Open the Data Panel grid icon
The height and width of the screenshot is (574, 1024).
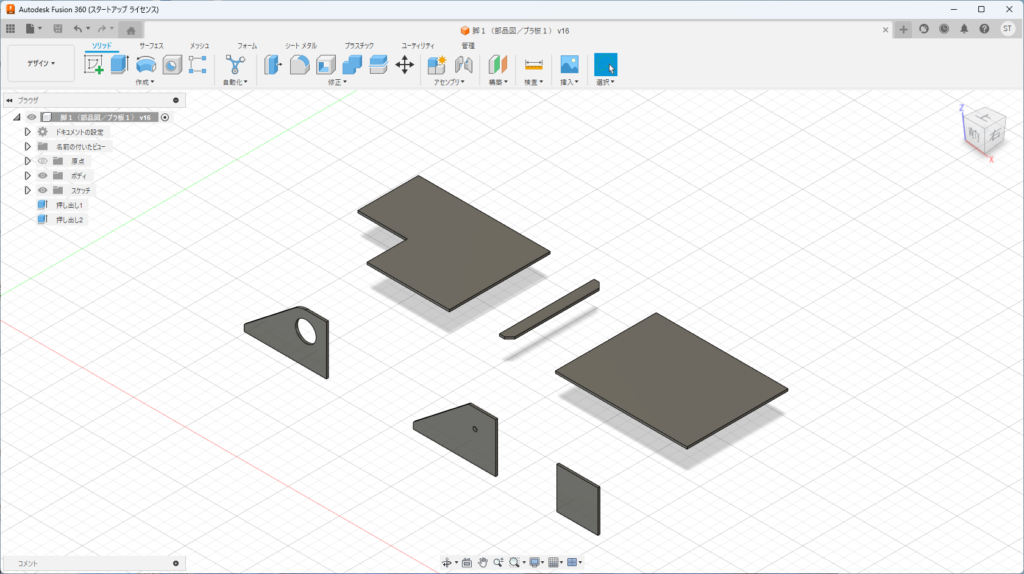pyautogui.click(x=10, y=29)
